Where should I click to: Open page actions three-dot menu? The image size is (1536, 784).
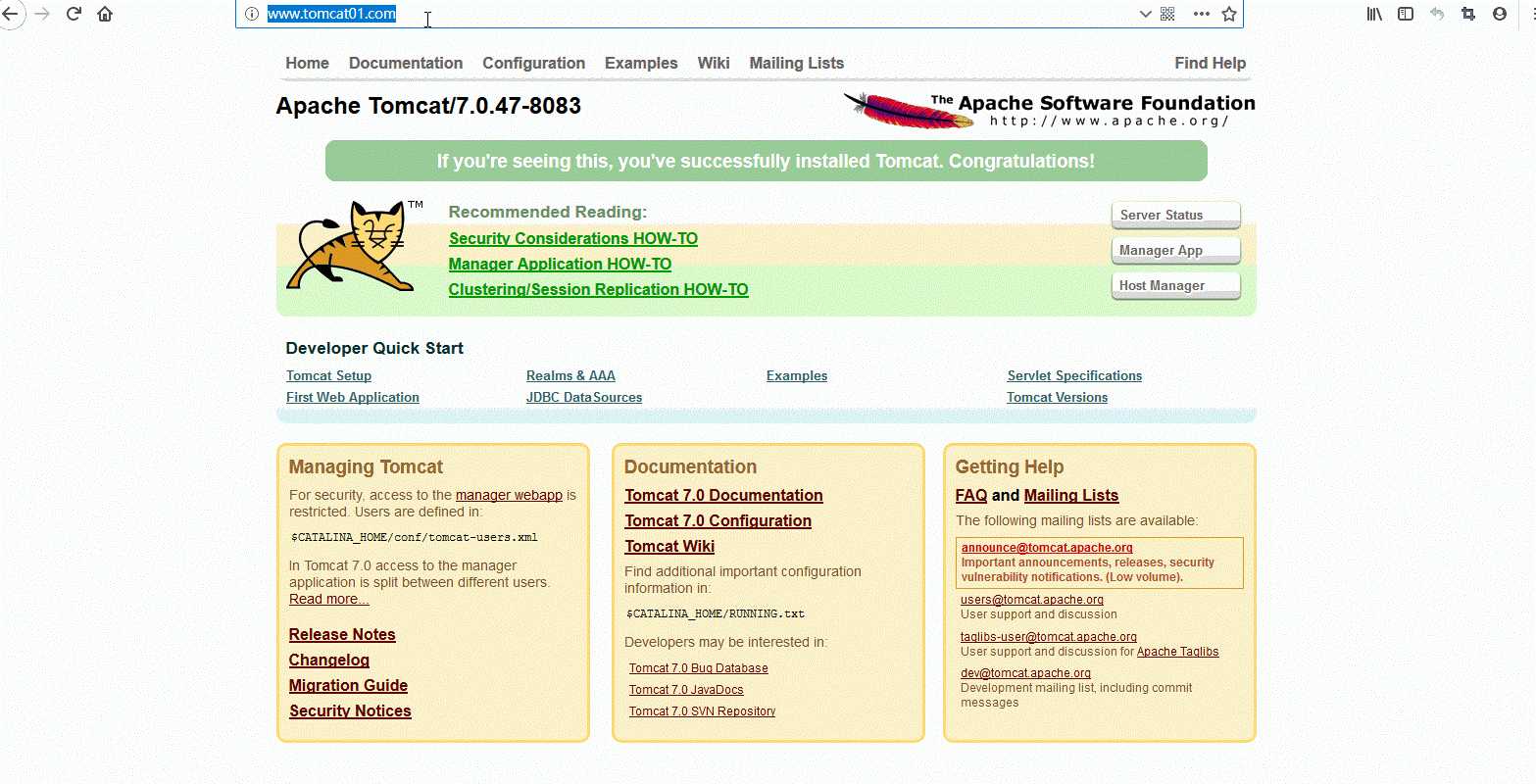coord(1202,14)
